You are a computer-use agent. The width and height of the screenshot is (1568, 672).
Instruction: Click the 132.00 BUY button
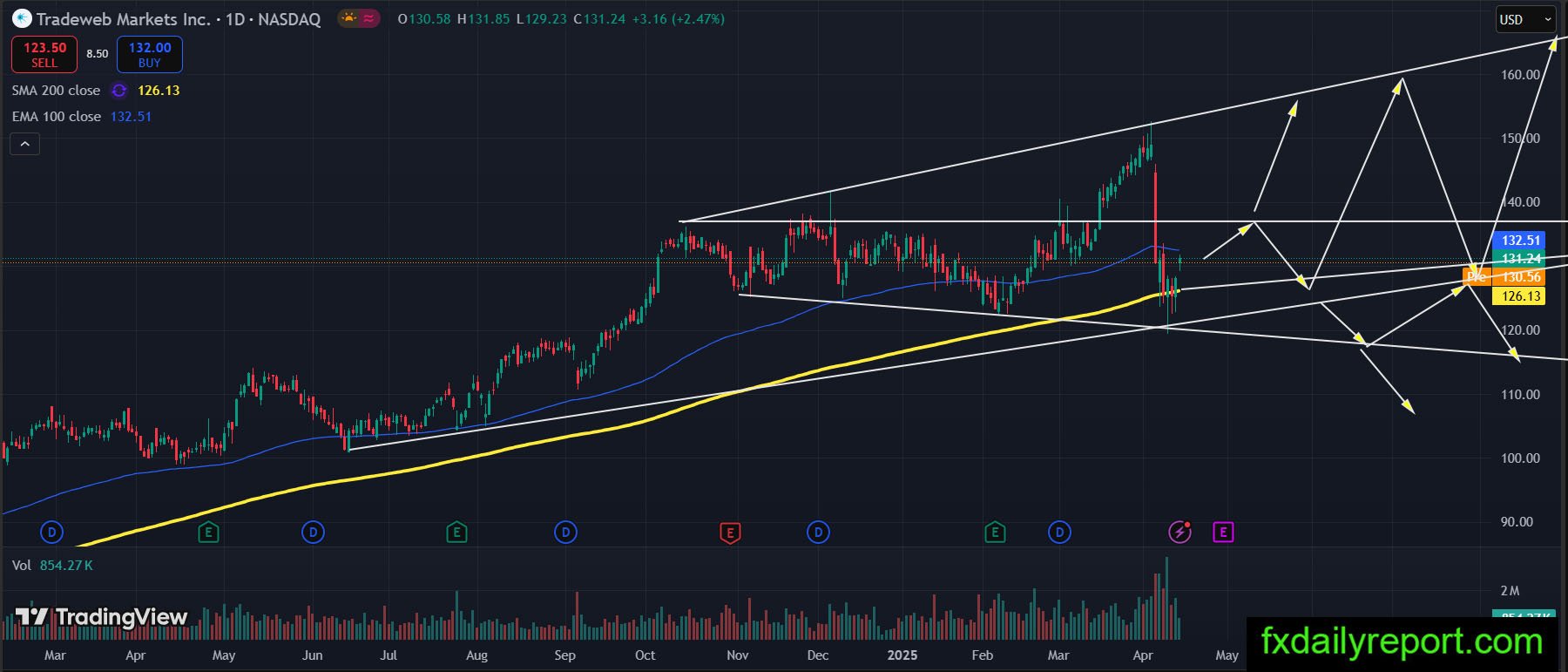(x=150, y=54)
